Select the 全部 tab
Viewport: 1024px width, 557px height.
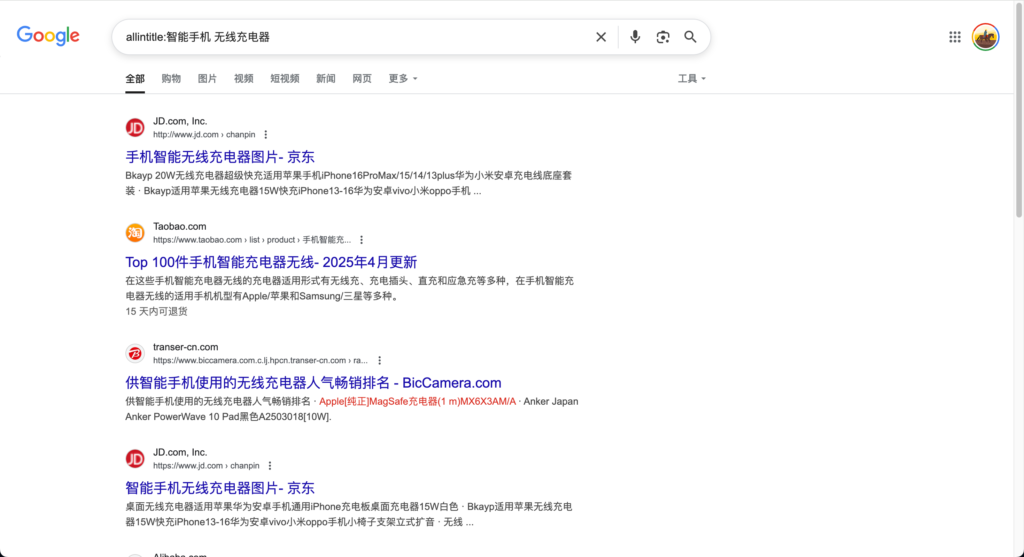coord(135,78)
